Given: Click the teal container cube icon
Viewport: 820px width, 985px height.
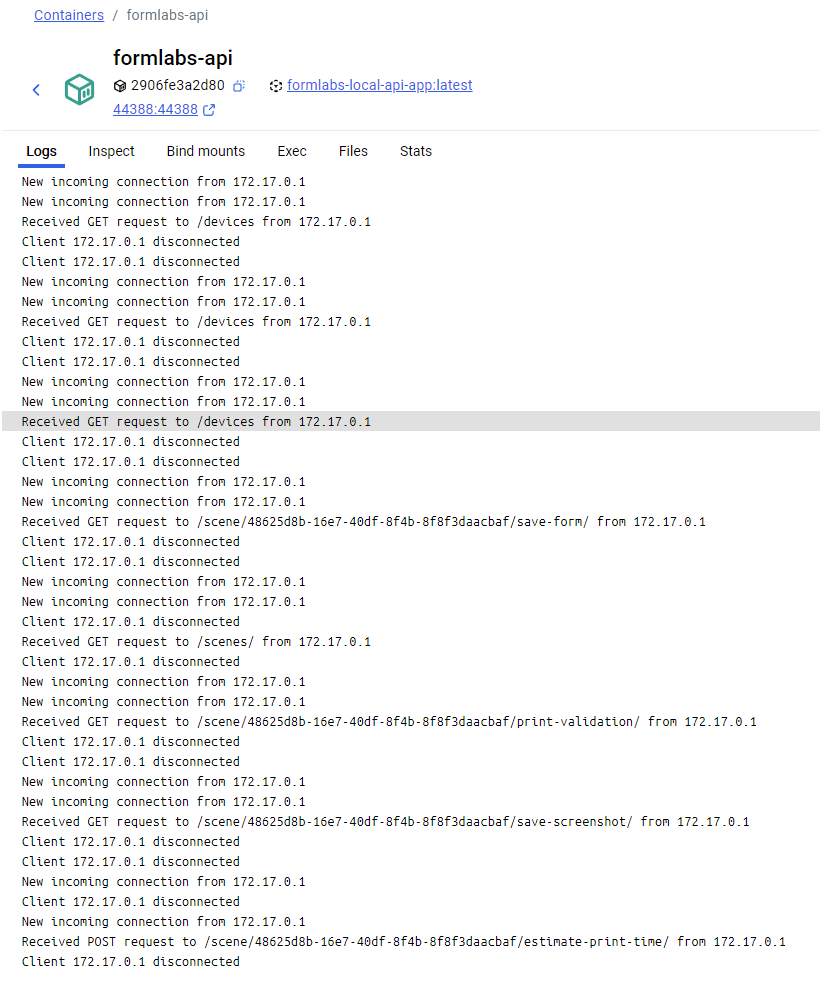Looking at the screenshot, I should [x=80, y=89].
